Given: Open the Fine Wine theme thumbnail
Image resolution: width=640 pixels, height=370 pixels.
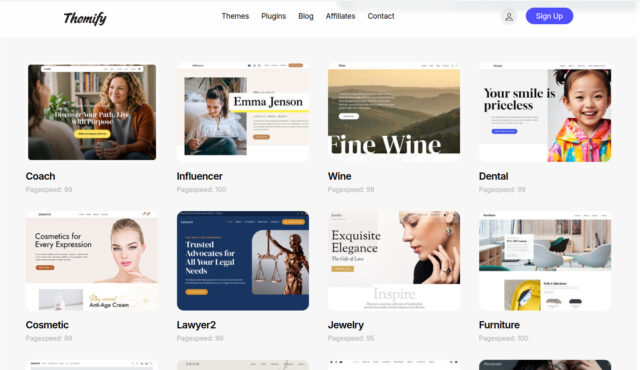Looking at the screenshot, I should tap(394, 112).
